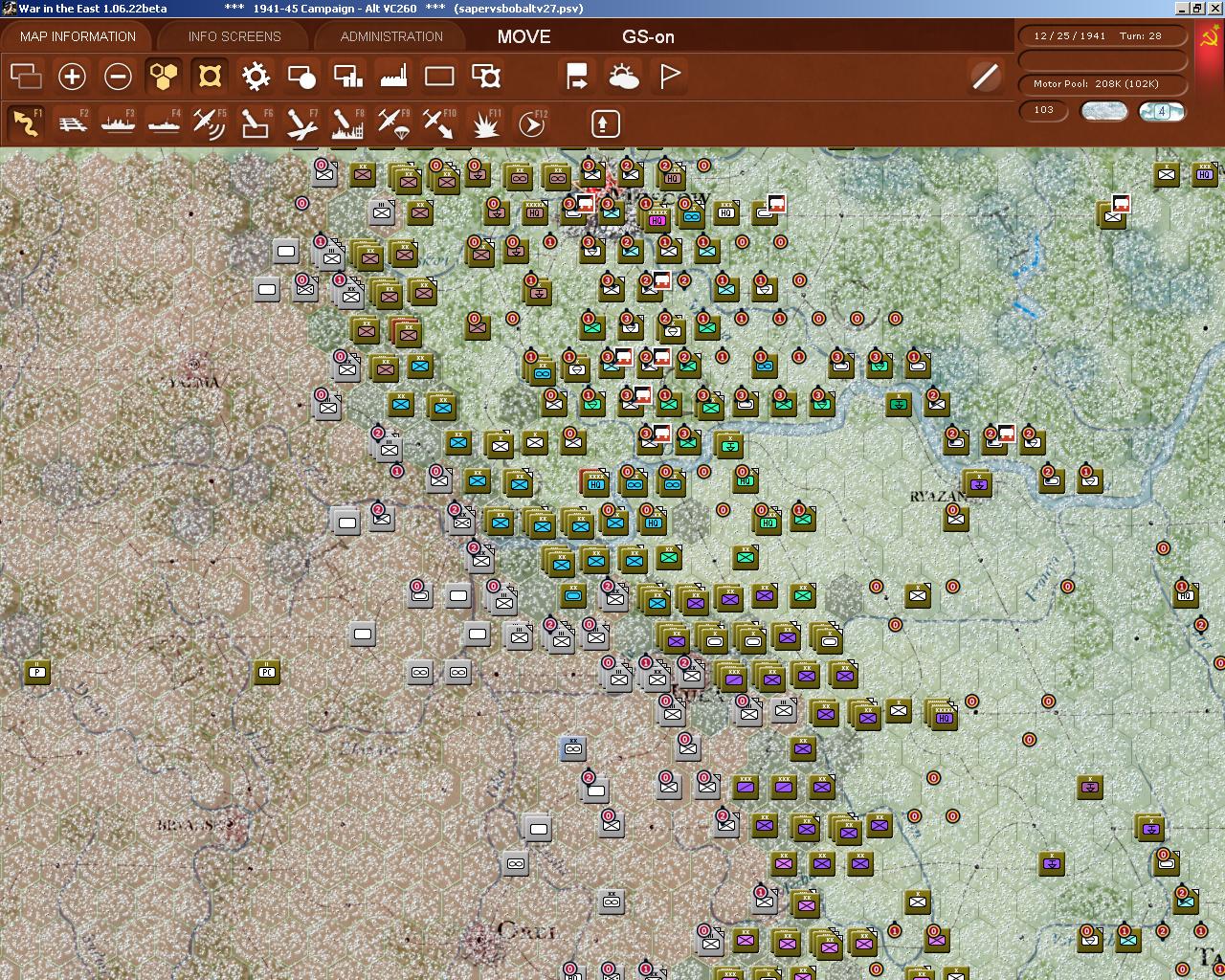Click the MOVE mode label
Image resolution: width=1225 pixels, height=980 pixels.
(523, 36)
